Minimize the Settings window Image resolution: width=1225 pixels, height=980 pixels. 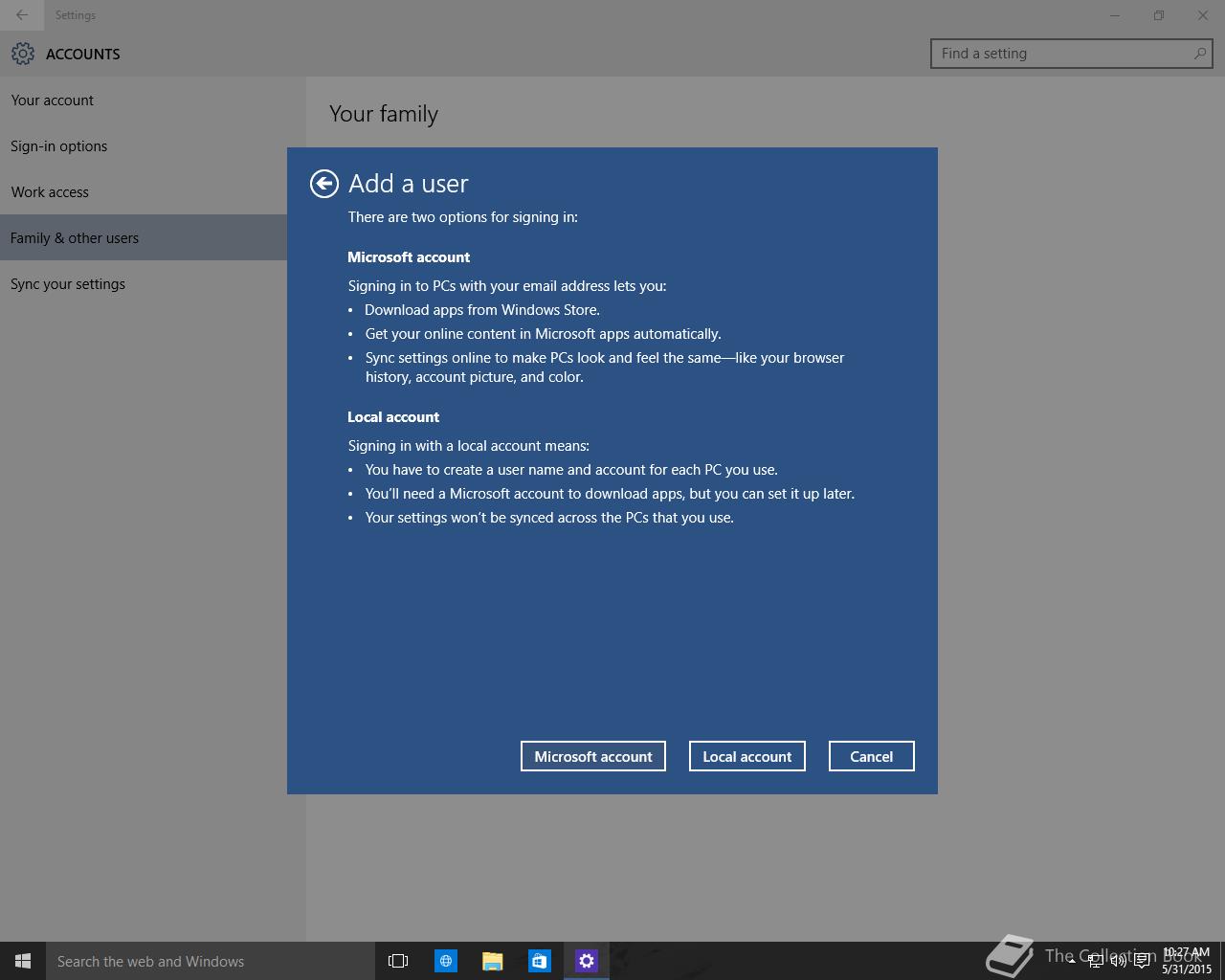pyautogui.click(x=1115, y=15)
